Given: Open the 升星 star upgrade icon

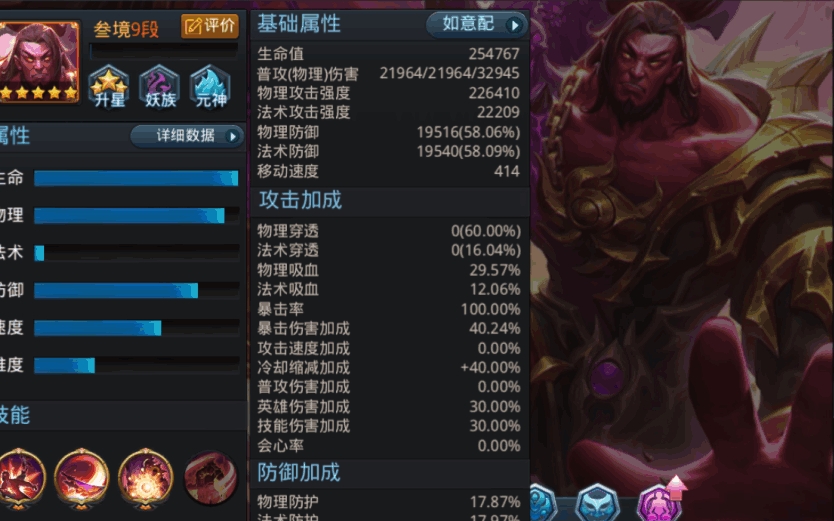Looking at the screenshot, I should pyautogui.click(x=109, y=87).
